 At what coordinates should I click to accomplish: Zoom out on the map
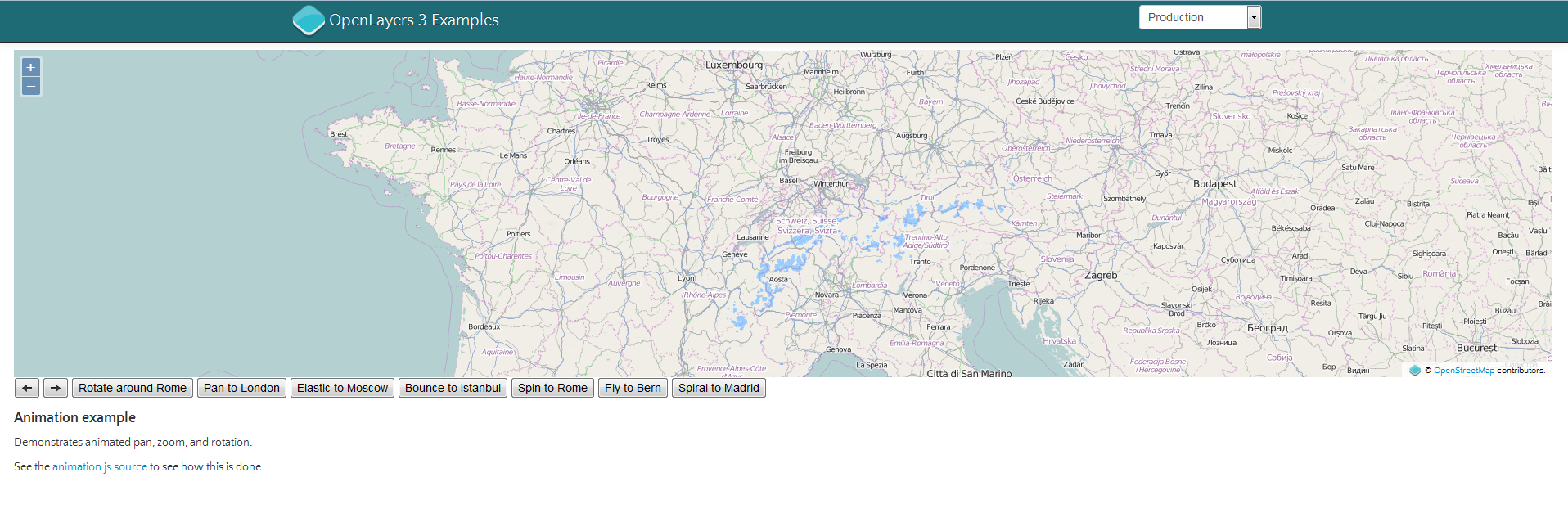click(x=31, y=86)
